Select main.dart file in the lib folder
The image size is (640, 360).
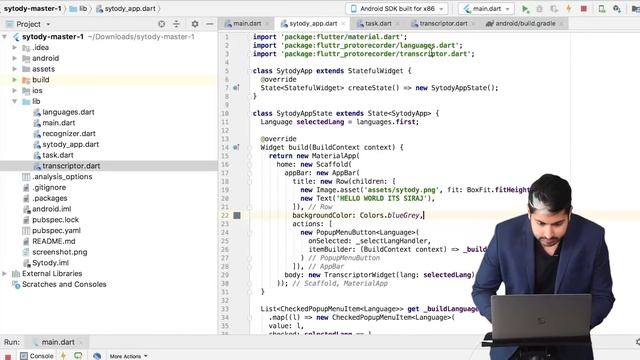click(x=59, y=123)
